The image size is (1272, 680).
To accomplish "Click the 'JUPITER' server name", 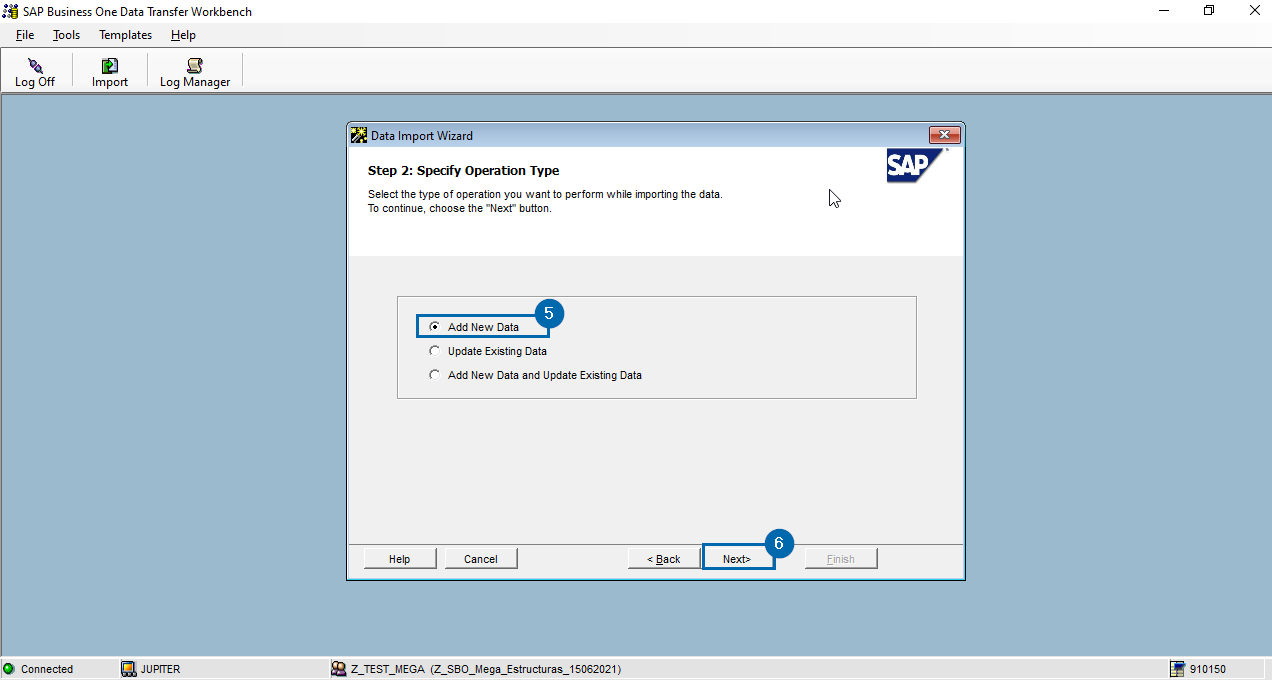I will [161, 669].
